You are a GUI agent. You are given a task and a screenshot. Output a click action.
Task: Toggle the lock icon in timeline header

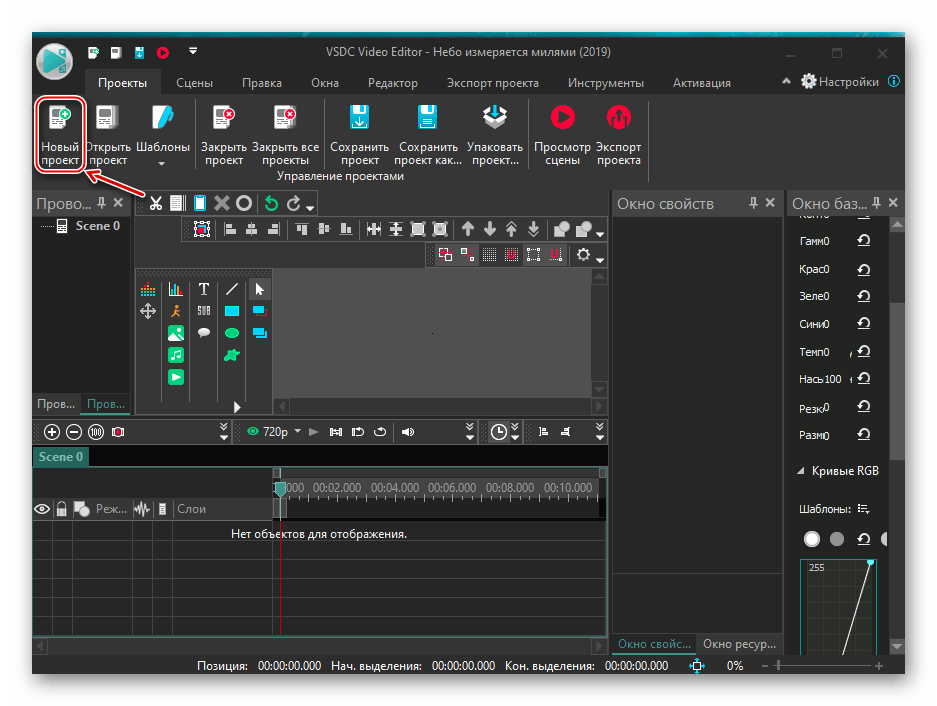point(61,509)
